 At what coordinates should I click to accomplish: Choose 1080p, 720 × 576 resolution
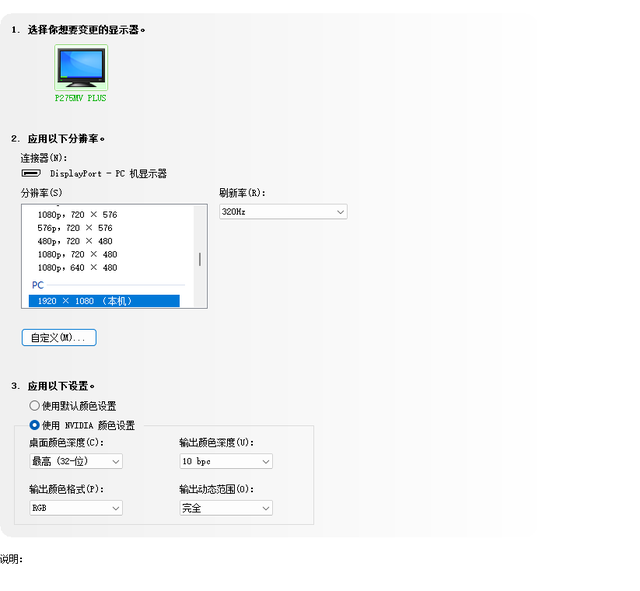(78, 215)
